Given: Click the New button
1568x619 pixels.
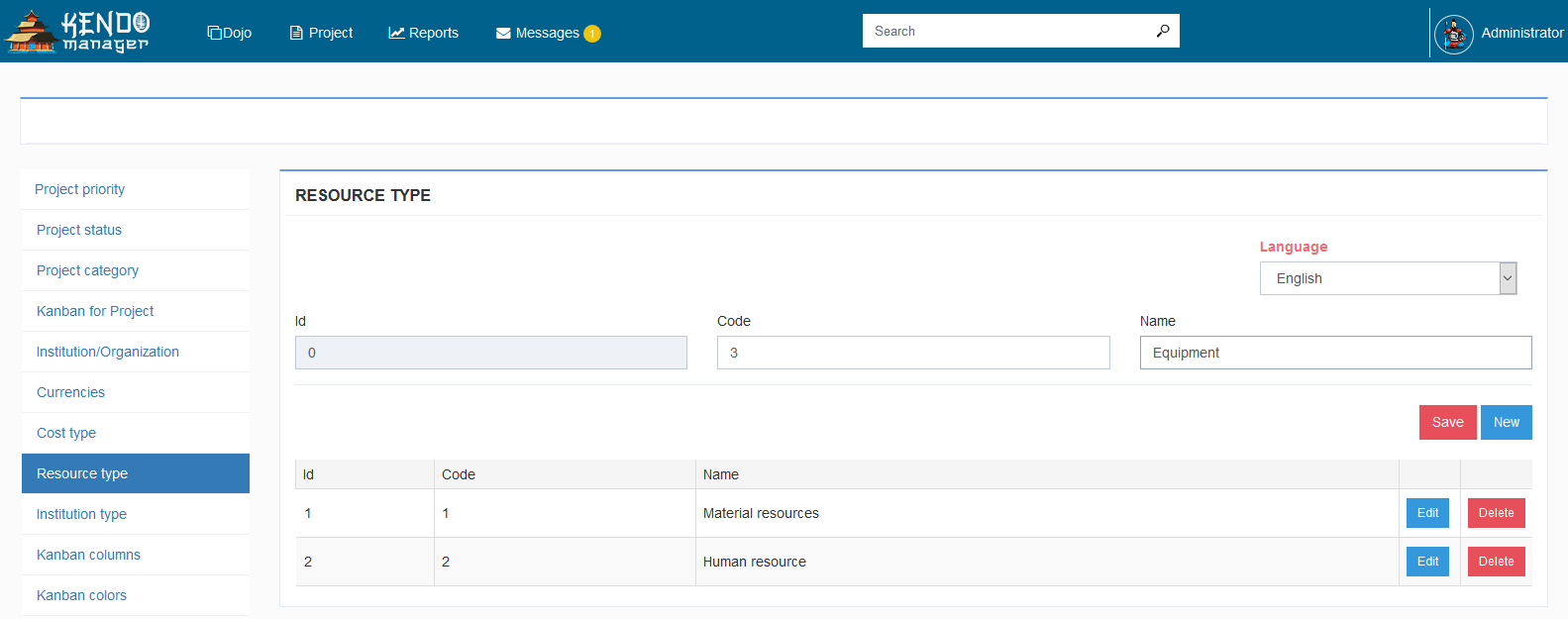Looking at the screenshot, I should pos(1507,422).
